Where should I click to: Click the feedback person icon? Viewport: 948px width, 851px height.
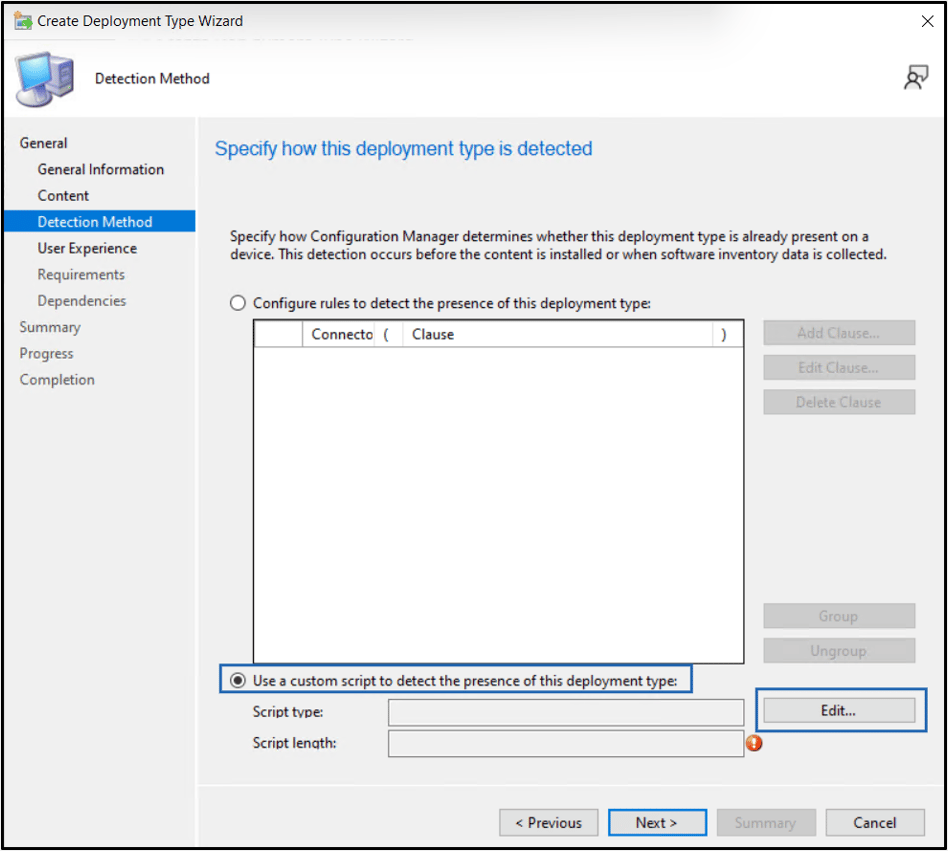click(x=915, y=78)
